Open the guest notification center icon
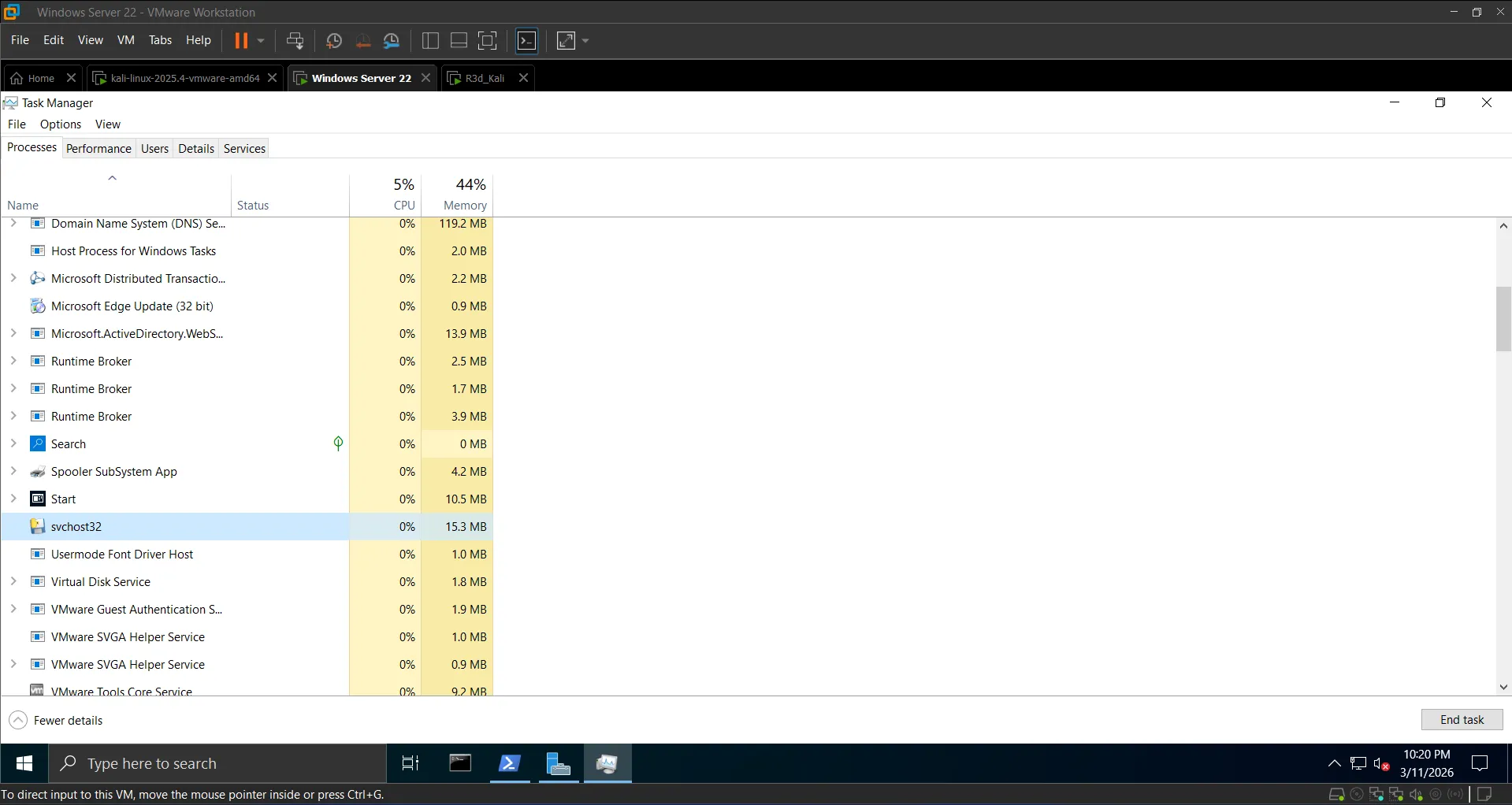The width and height of the screenshot is (1512, 805). point(1480,763)
